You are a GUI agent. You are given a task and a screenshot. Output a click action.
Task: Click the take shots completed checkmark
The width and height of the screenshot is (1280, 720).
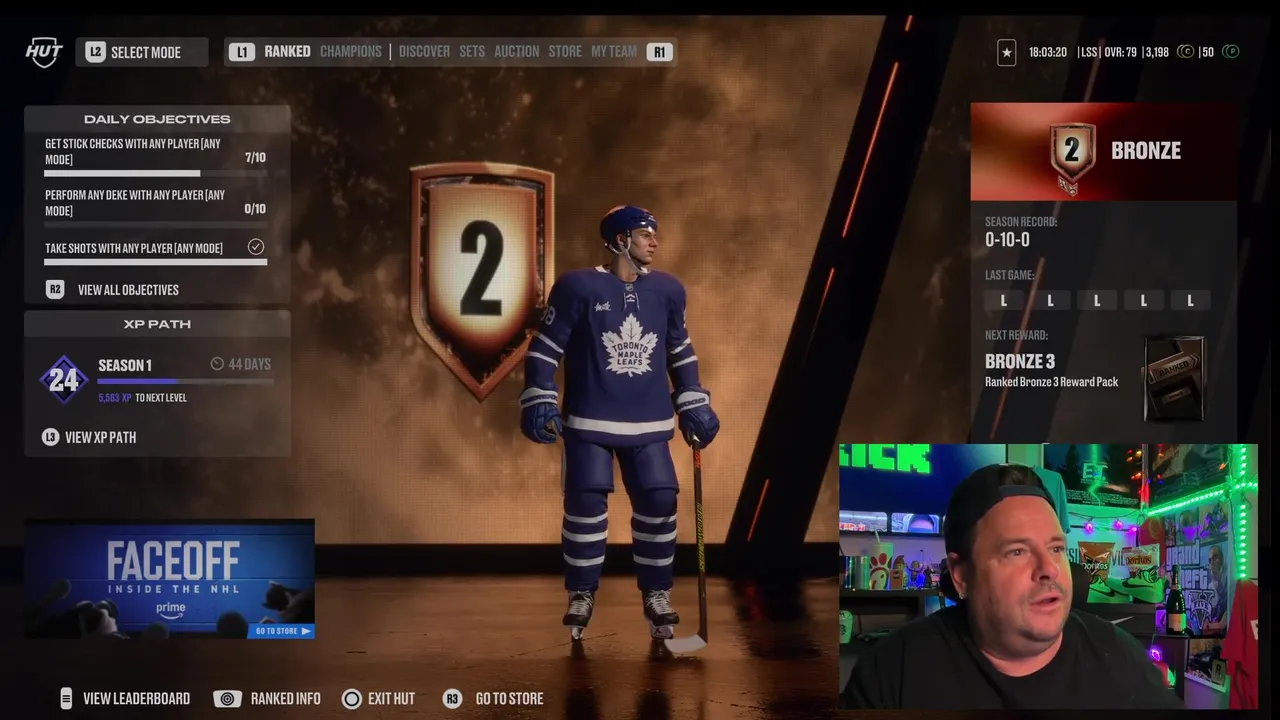256,247
